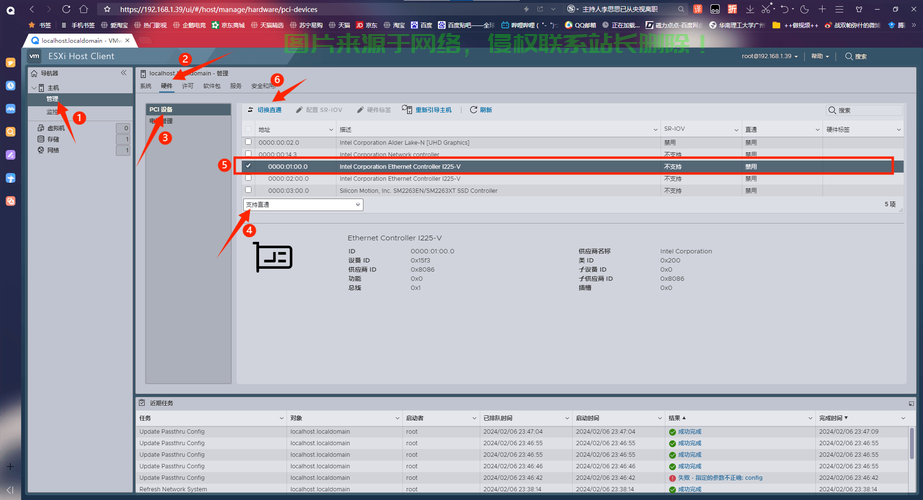Image resolution: width=923 pixels, height=500 pixels.
Task: Open the SR-IOV column dropdown arrow
Action: 736,130
